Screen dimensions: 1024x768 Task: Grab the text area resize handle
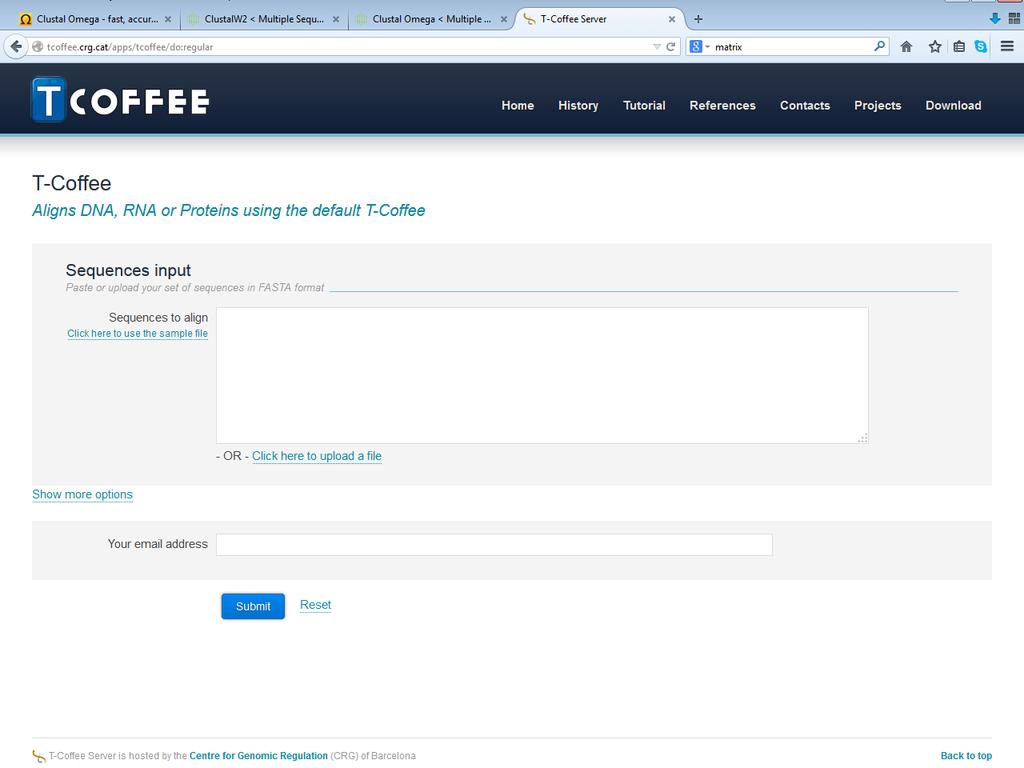863,438
